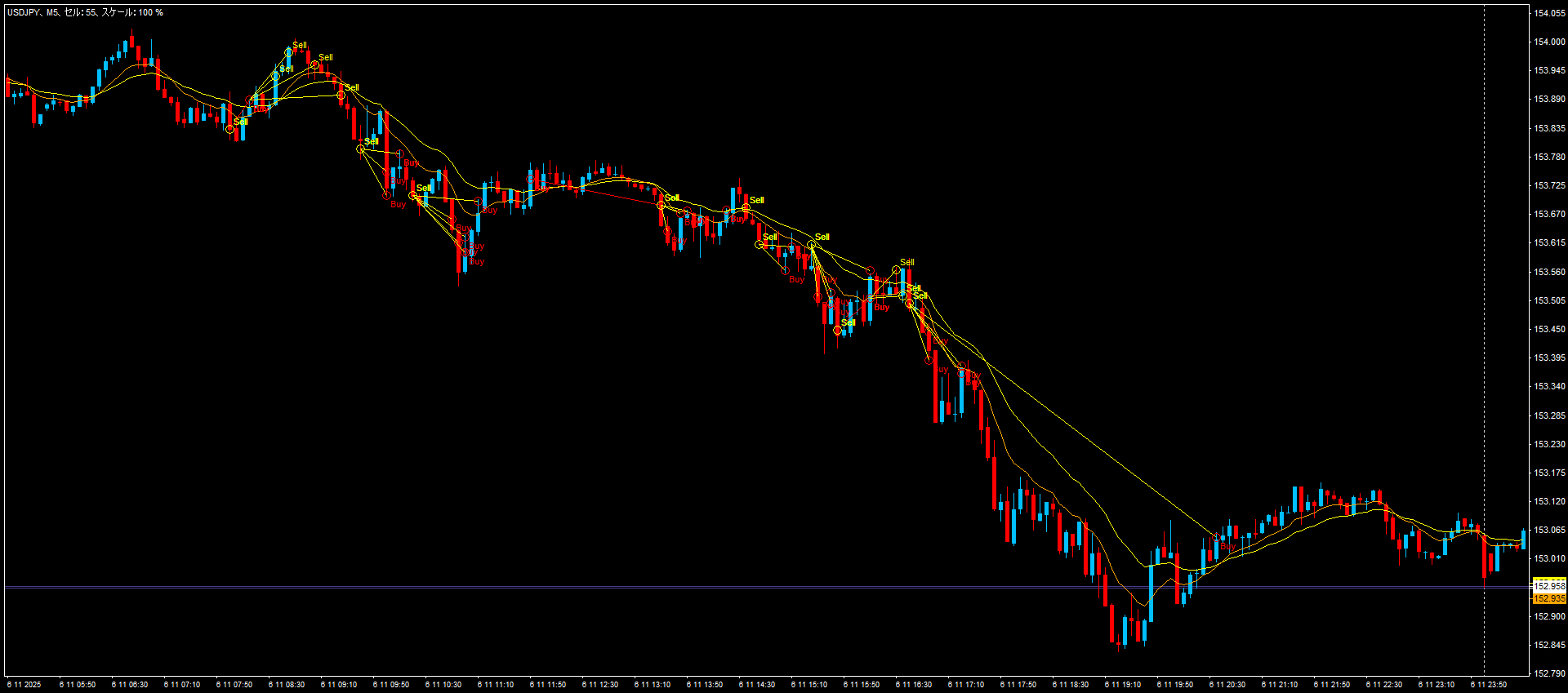Click the '6 11 23:50' time axis label
The image size is (1568, 693).
(x=1489, y=685)
